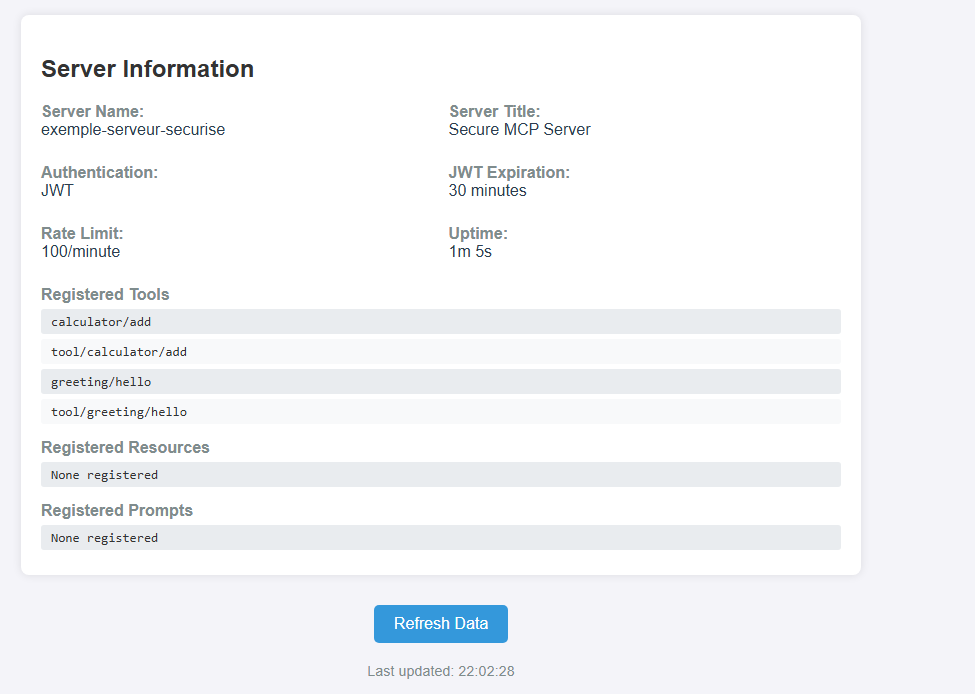Click the 30 minutes JWT expiration value
975x694 pixels.
[x=488, y=190]
